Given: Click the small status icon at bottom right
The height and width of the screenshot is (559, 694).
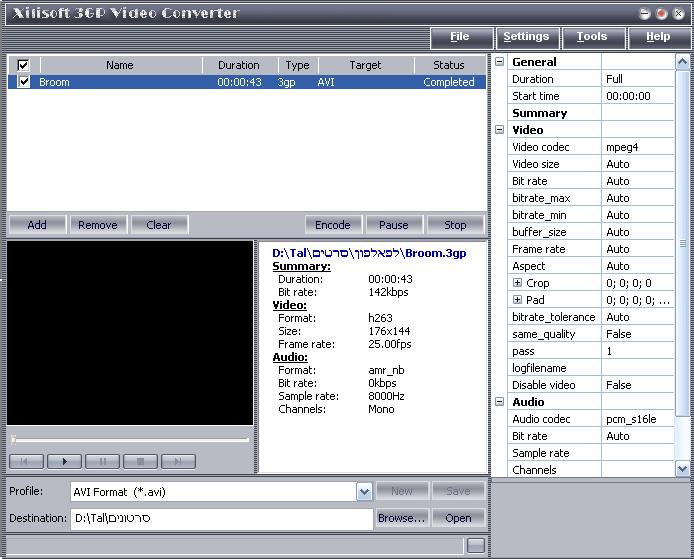Looking at the screenshot, I should pyautogui.click(x=476, y=545).
